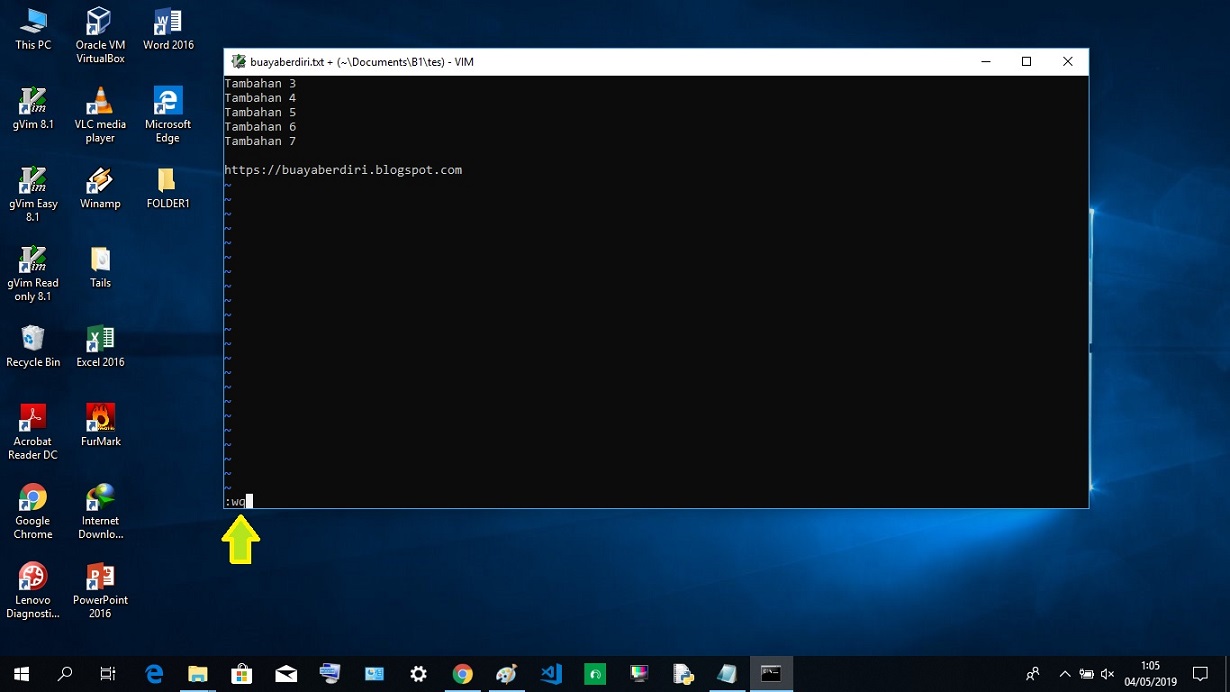Click the Vim icon in the title bar
The image size is (1230, 692).
tap(238, 61)
